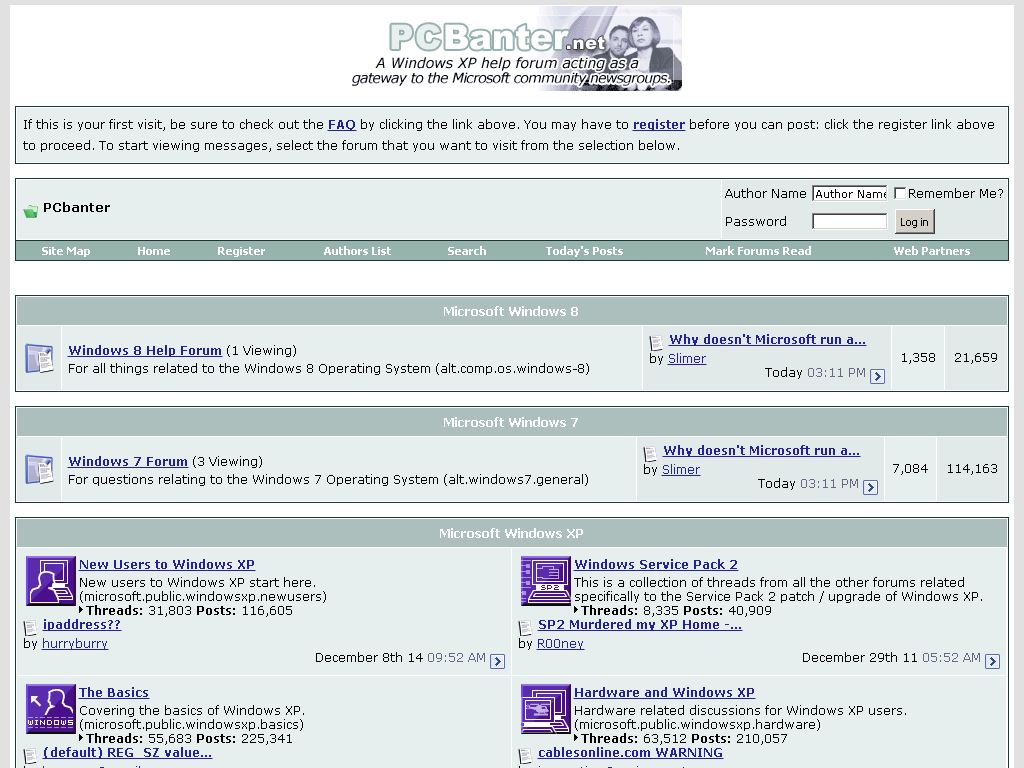Screen dimensions: 1024x768
Task: Open the register link in welcome notice
Action: point(659,125)
